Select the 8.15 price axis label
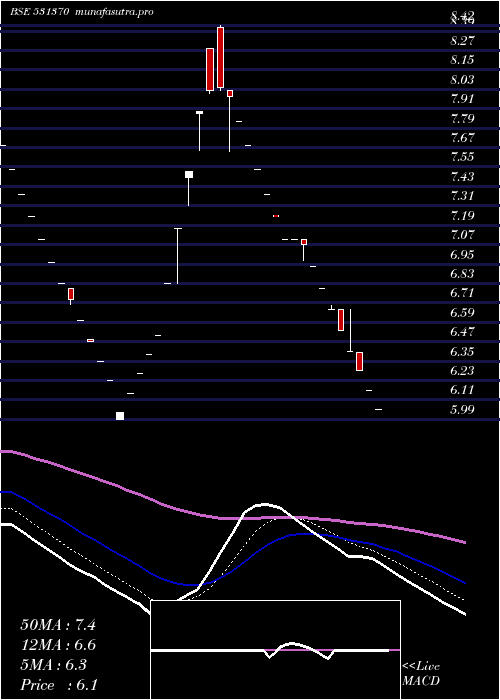500x700 pixels. 462,60
